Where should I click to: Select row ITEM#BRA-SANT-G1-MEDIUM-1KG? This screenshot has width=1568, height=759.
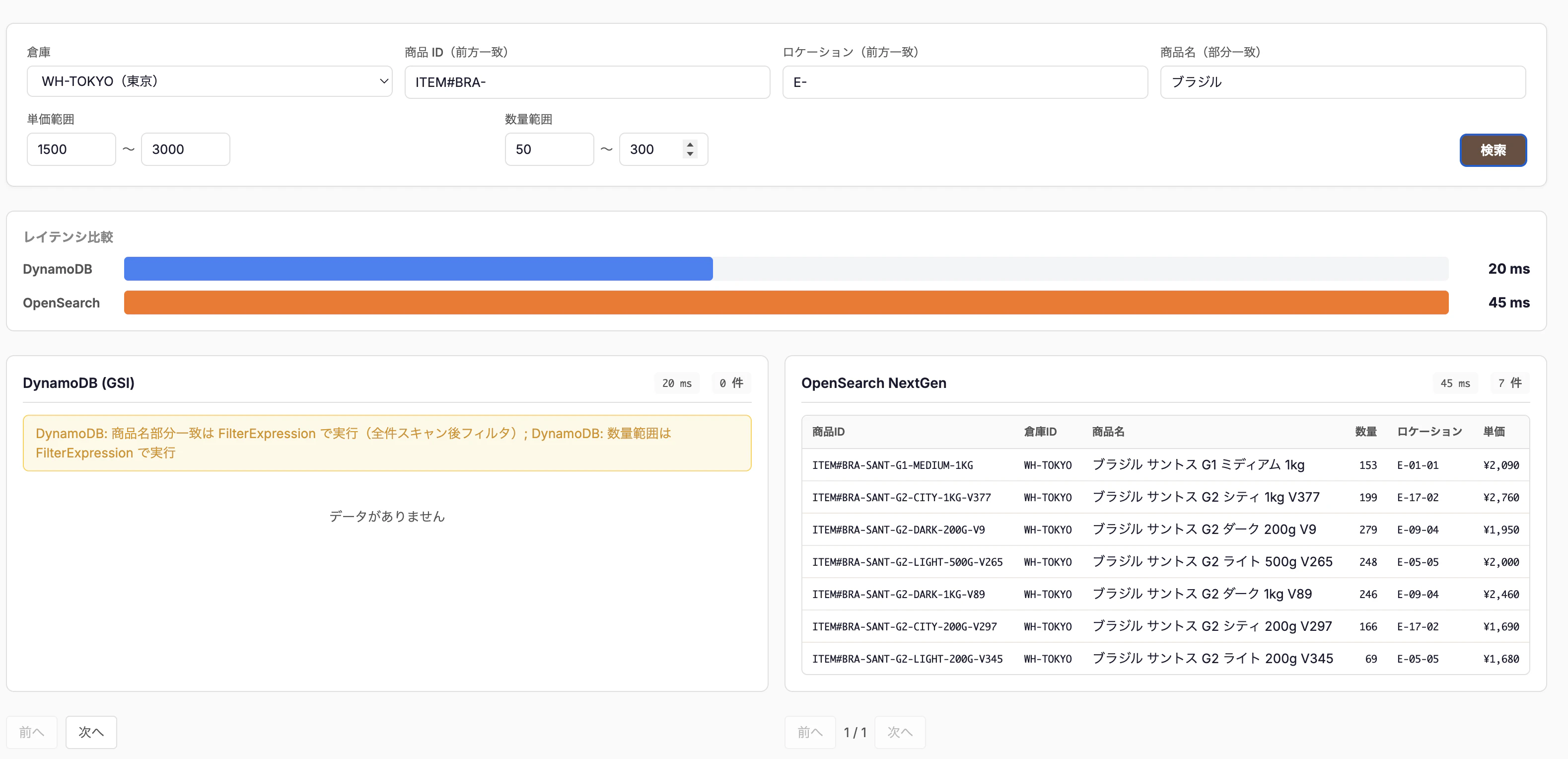(1165, 465)
